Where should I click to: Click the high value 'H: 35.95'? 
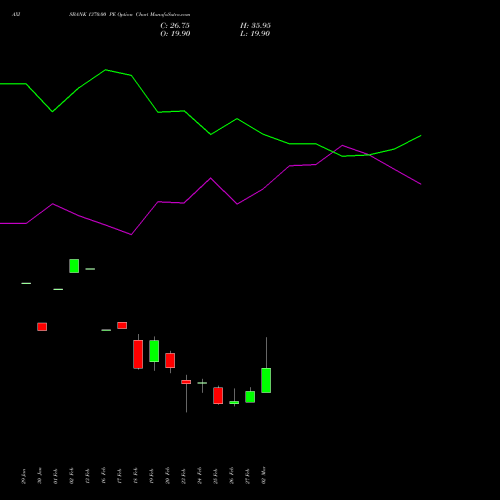pos(255,26)
